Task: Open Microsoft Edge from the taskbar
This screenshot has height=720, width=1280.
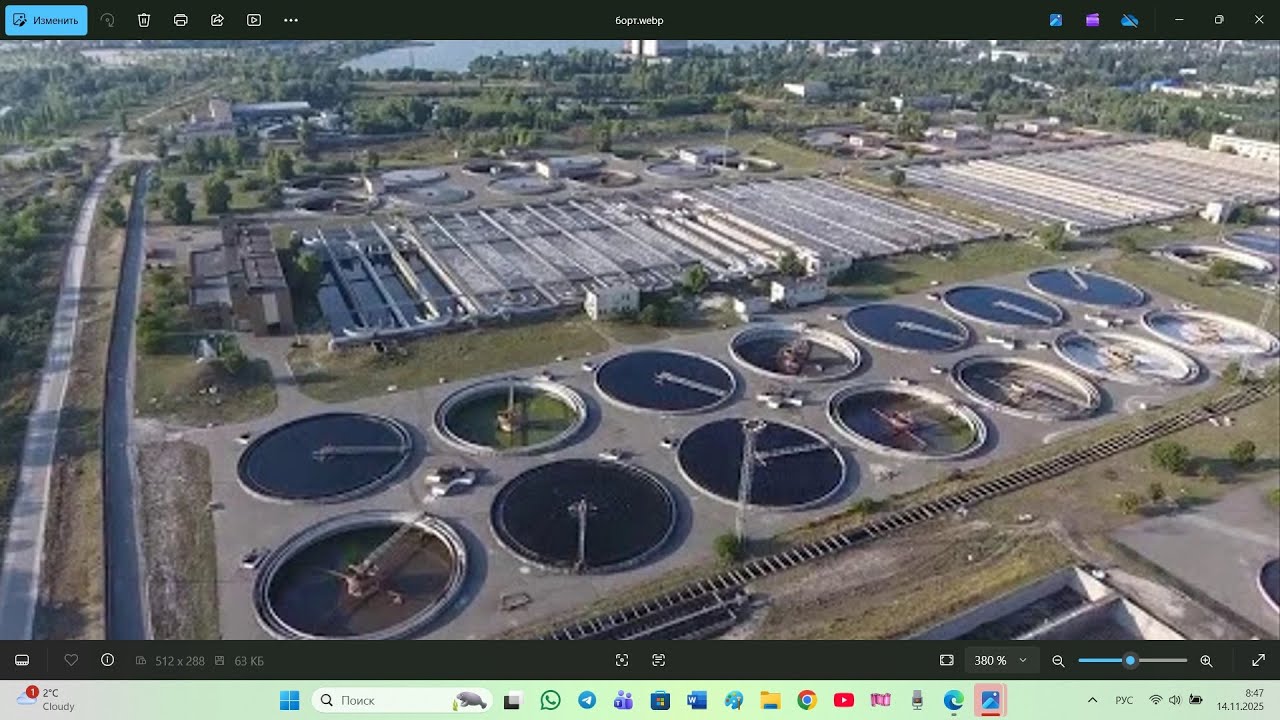Action: click(x=954, y=700)
